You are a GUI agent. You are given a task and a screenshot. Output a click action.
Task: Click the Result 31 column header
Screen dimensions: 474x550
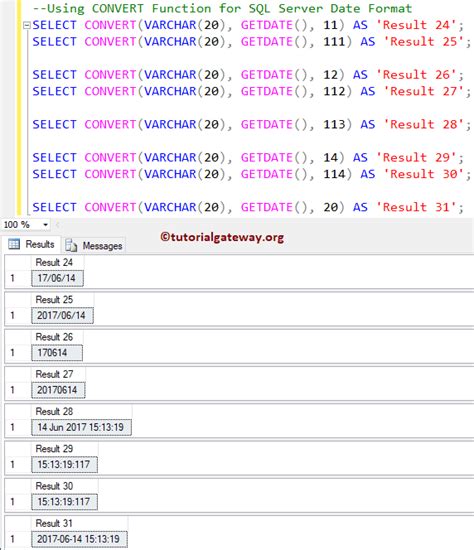click(x=79, y=523)
